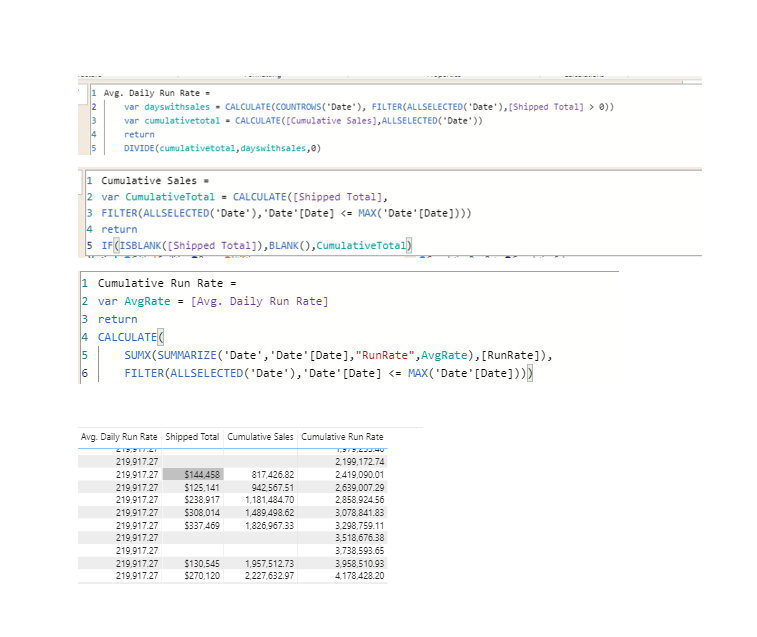Select the $238,917 shipped total cell
Viewport: 757px width, 637px height.
pos(202,500)
